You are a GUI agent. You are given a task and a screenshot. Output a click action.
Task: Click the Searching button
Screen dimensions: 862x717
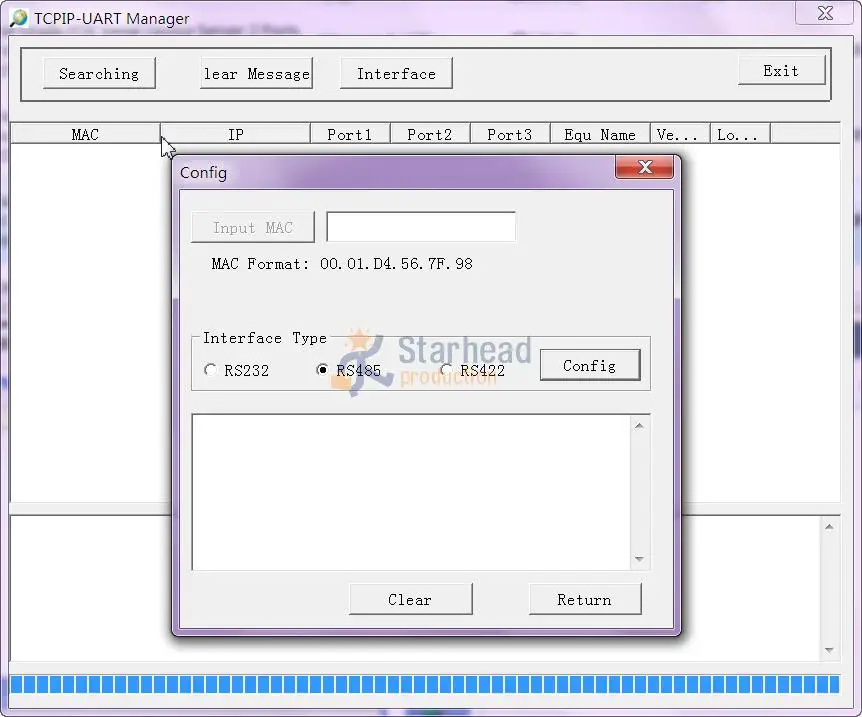[x=100, y=73]
